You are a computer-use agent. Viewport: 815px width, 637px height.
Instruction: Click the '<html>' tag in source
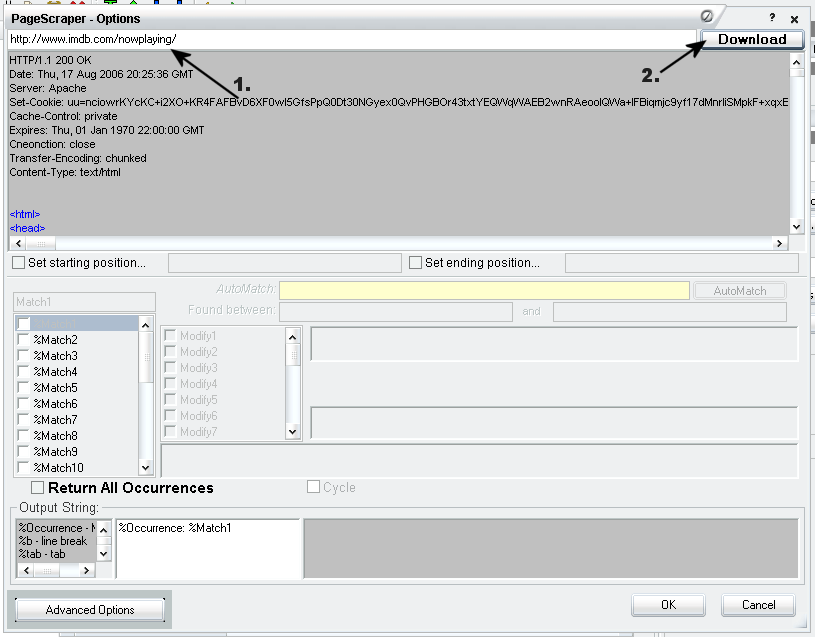25,214
